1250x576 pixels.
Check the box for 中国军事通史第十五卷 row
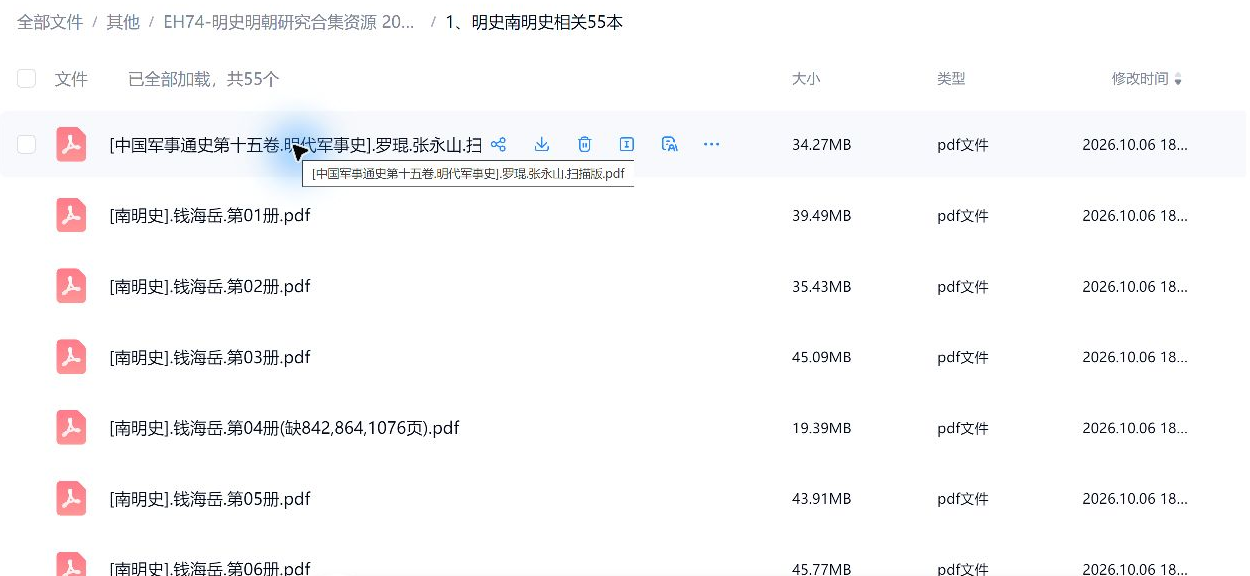(27, 145)
